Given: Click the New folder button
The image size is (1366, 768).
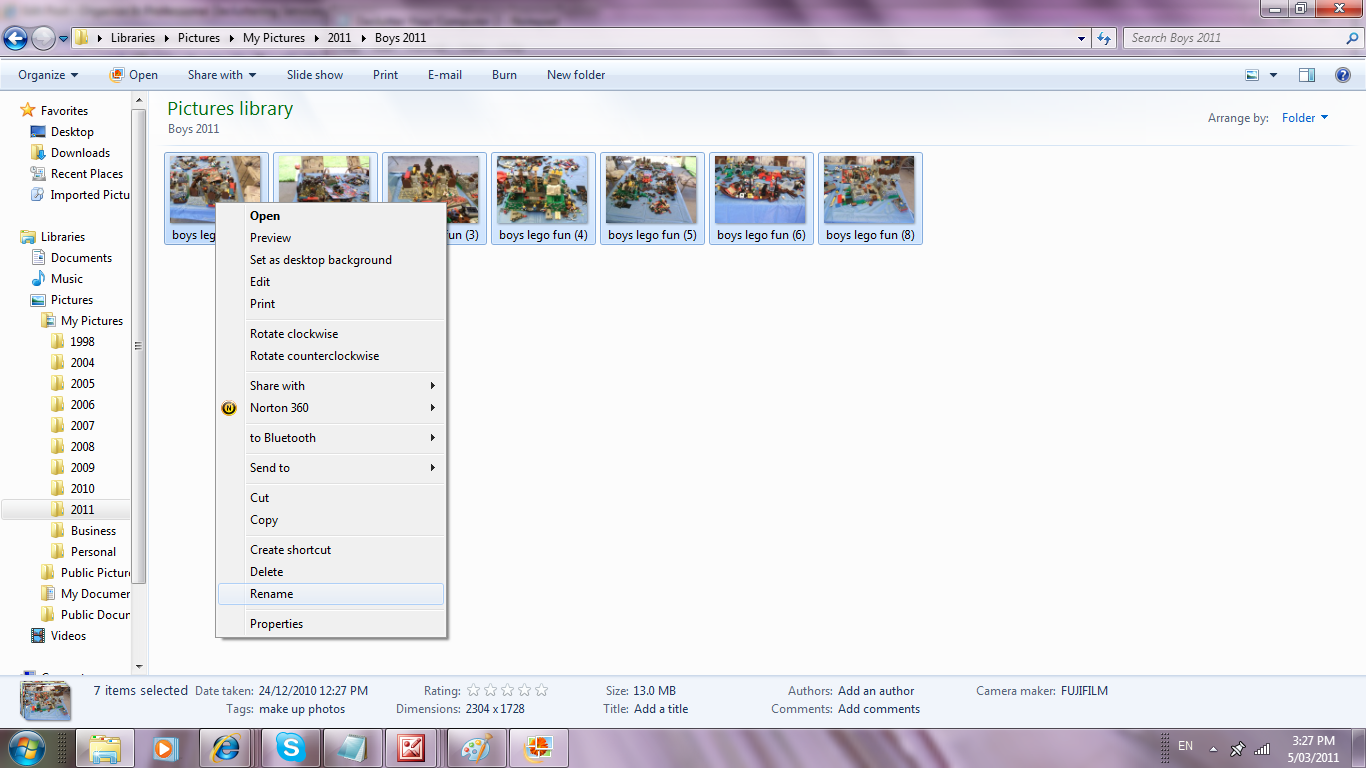Looking at the screenshot, I should pos(576,75).
